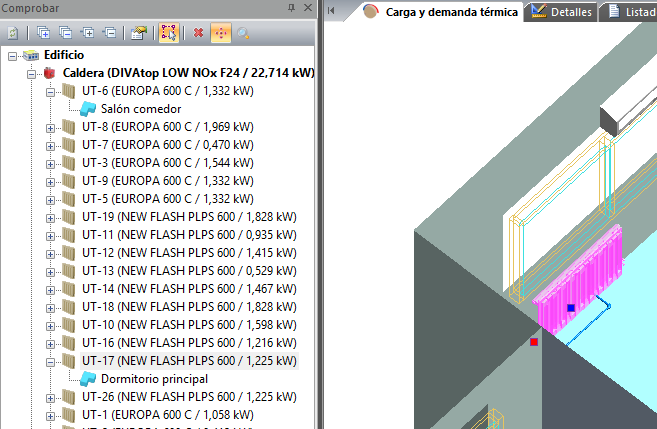Screen dimensions: 657x429
Task: Expand the UT-18 radiator node
Action: [50, 308]
